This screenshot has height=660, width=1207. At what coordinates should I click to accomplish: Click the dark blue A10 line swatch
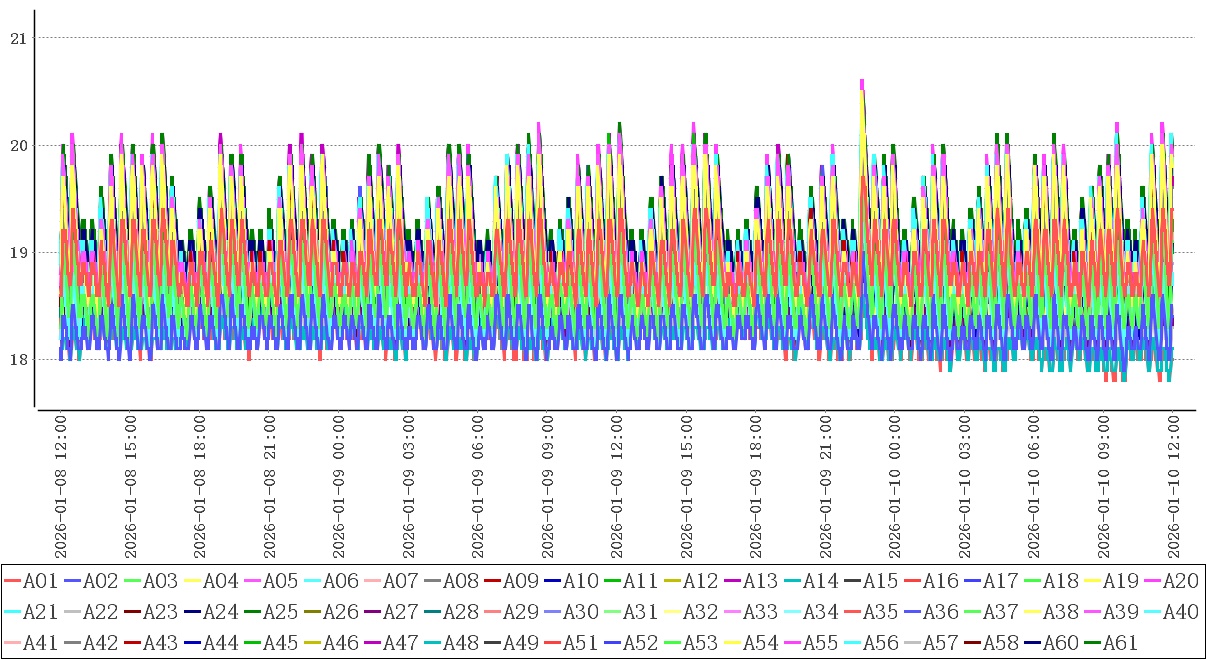(552, 580)
